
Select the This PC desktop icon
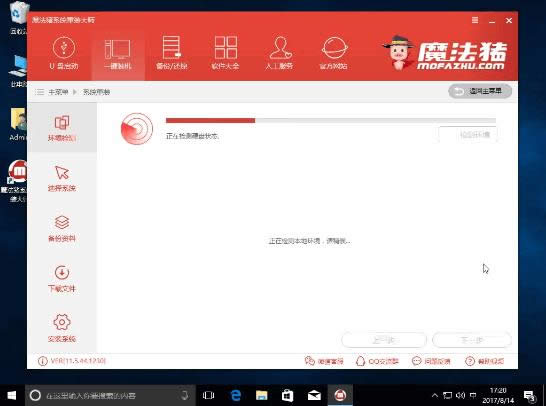tap(17, 71)
